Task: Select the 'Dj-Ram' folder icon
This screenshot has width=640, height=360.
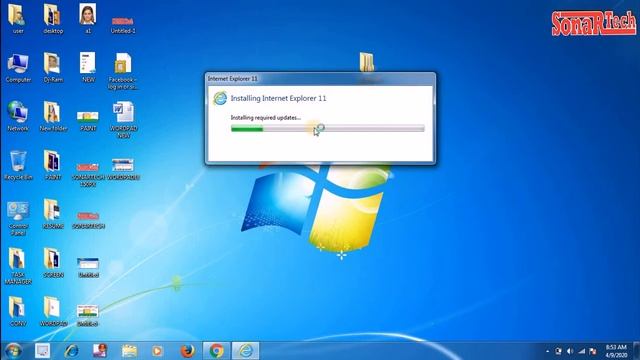Action: click(x=53, y=67)
